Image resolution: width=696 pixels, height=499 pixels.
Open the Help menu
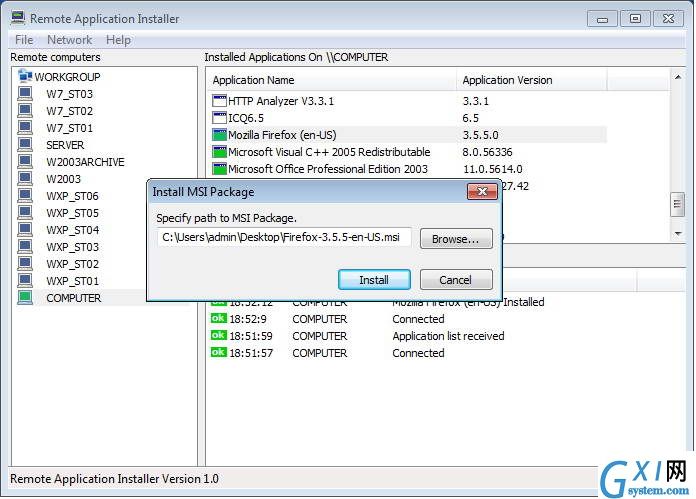(x=118, y=40)
